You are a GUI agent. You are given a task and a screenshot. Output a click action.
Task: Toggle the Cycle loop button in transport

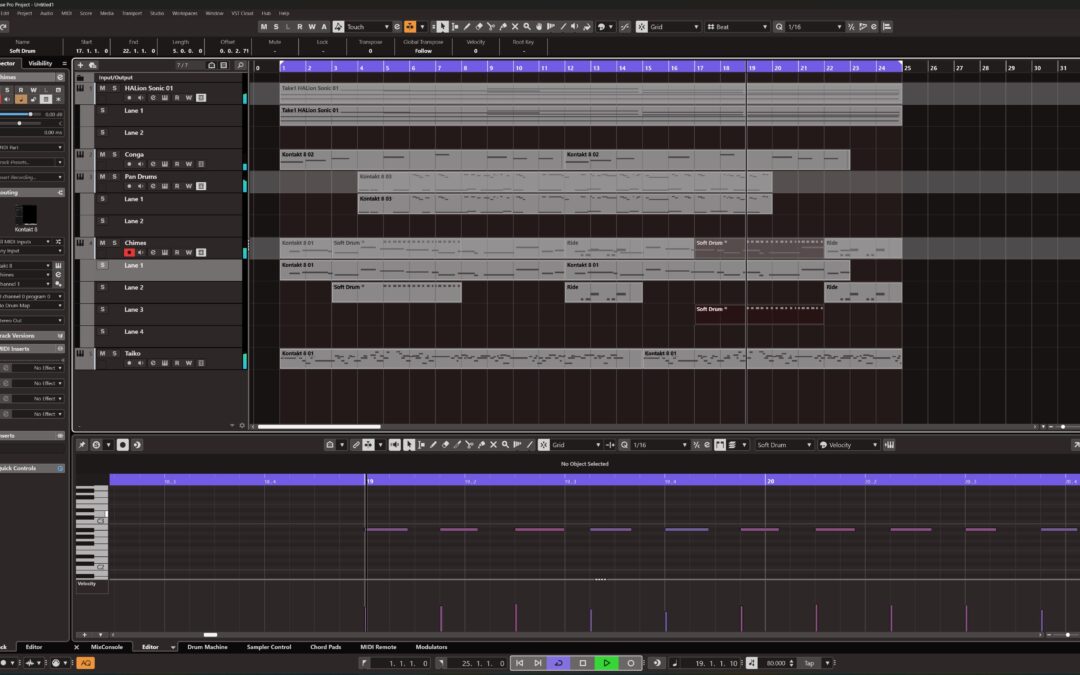point(558,663)
